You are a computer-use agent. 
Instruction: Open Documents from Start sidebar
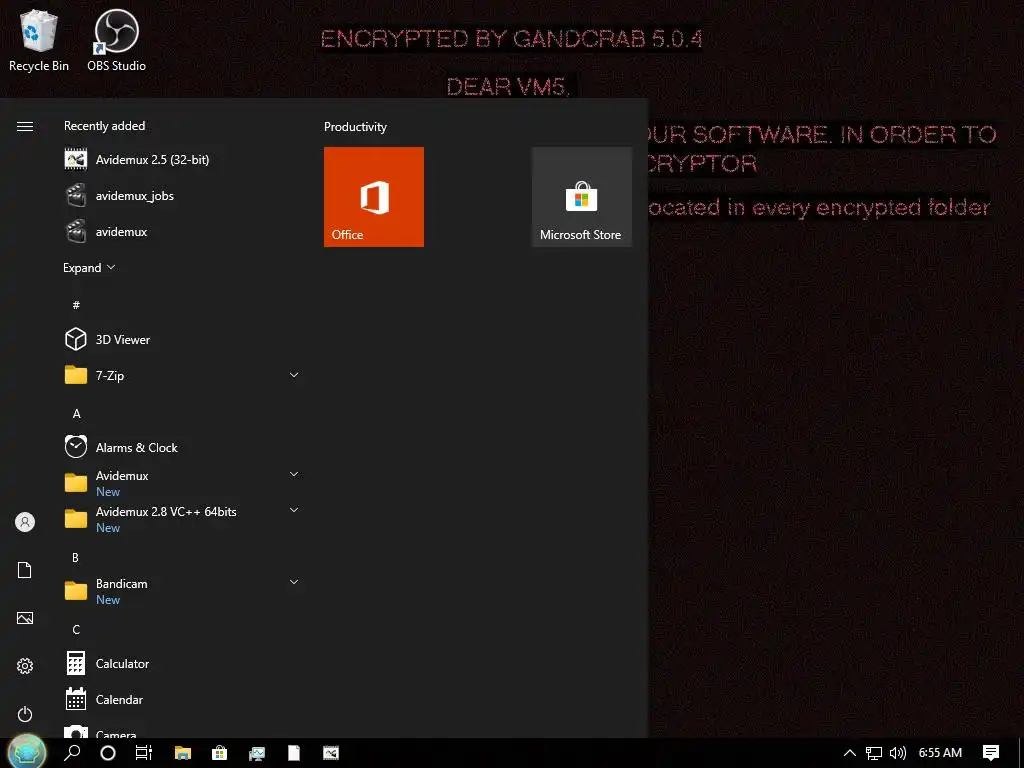[x=25, y=569]
